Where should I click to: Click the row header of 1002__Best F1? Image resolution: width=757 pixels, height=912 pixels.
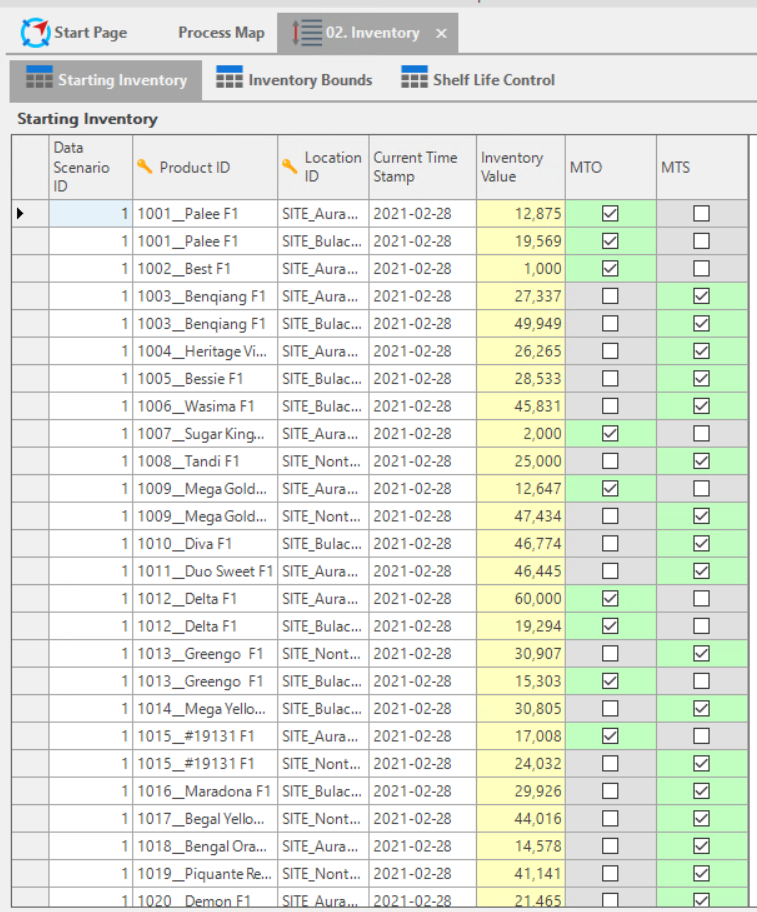point(30,269)
